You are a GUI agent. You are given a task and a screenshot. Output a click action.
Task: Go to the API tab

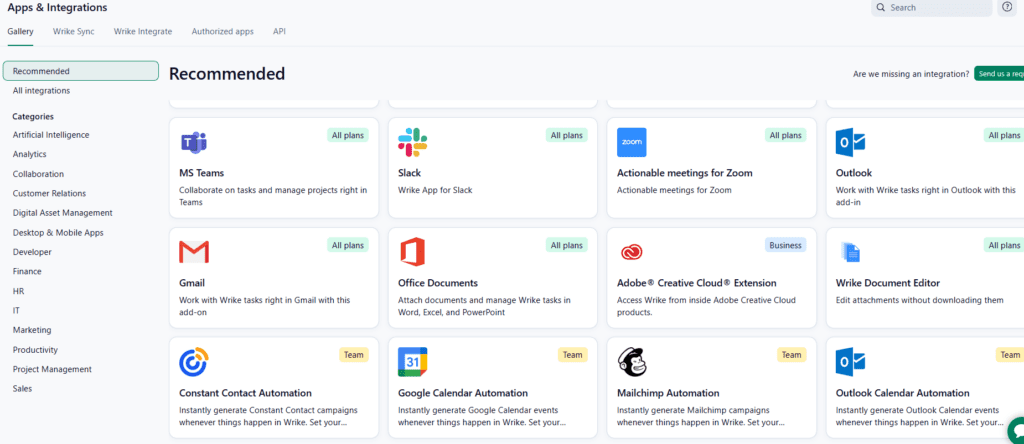pyautogui.click(x=279, y=31)
